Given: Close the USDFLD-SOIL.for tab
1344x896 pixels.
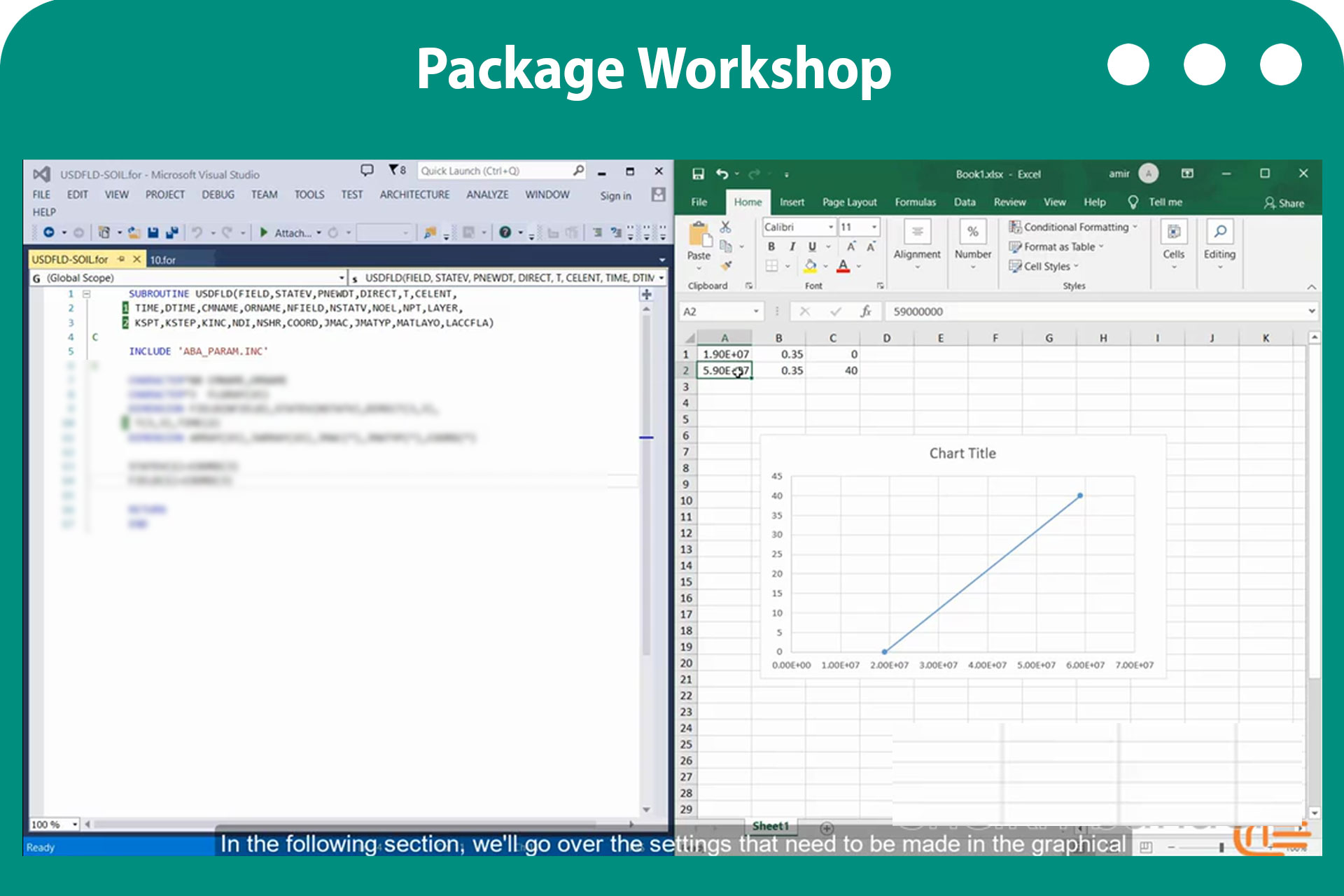Looking at the screenshot, I should tap(137, 259).
